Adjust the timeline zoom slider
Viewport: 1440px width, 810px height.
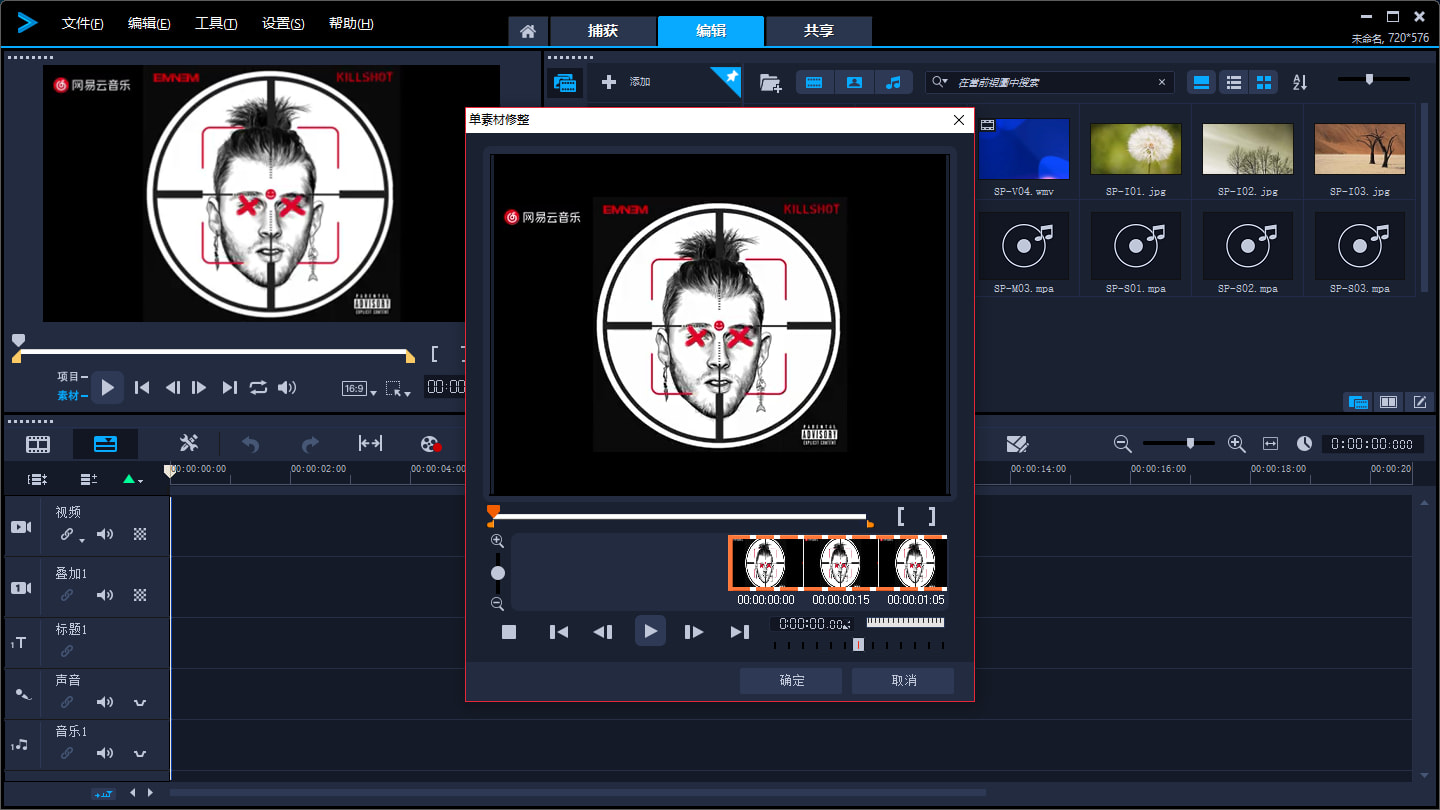[1179, 443]
